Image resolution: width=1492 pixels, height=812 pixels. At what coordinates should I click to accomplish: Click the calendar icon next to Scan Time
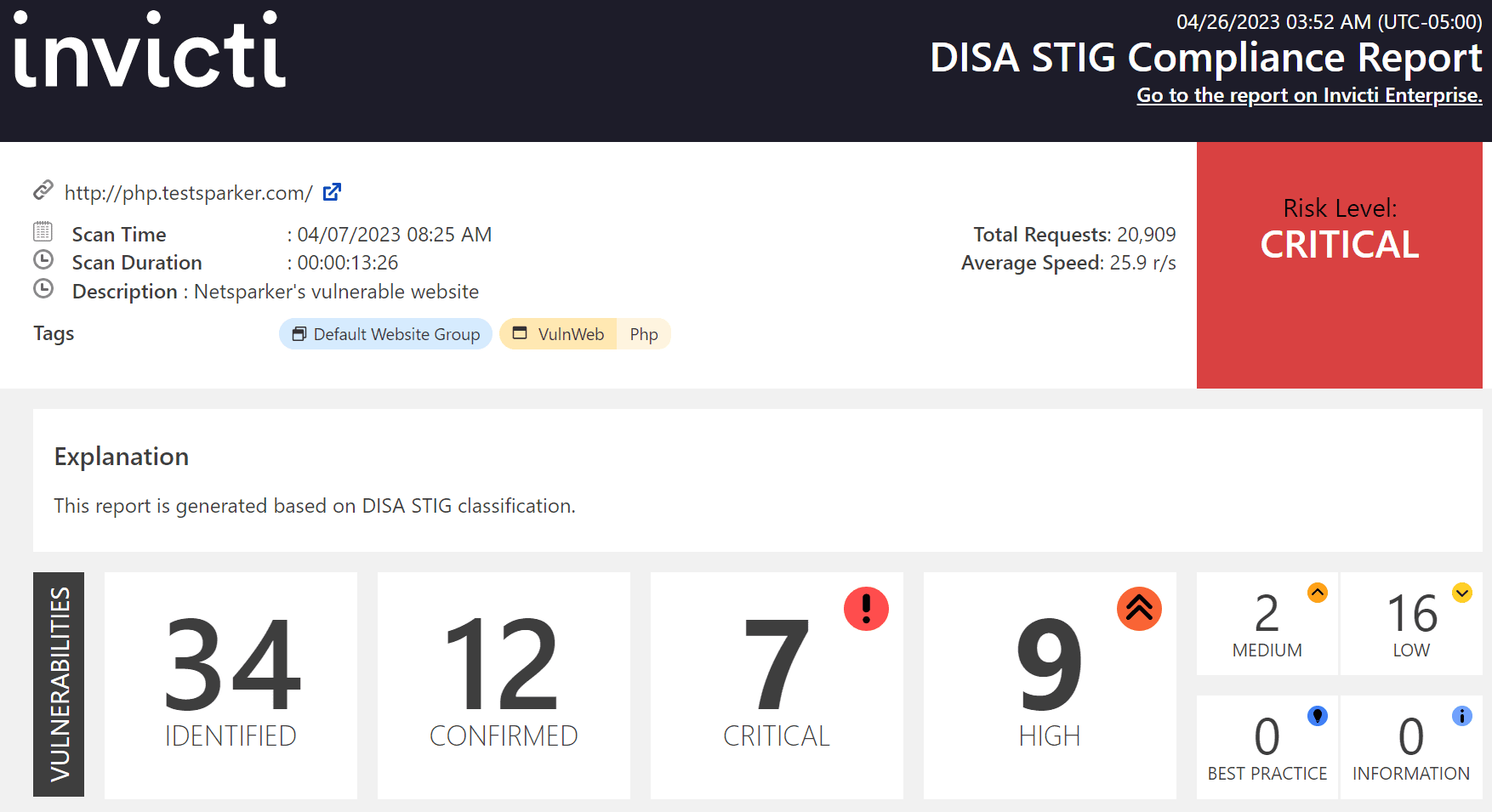click(42, 231)
